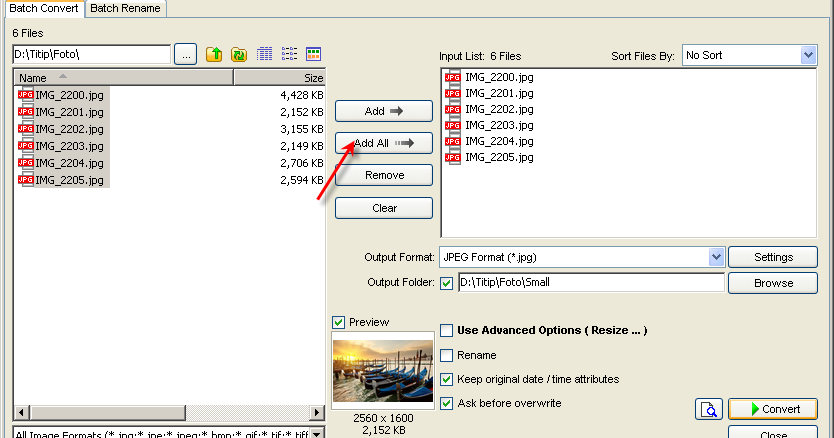The image size is (834, 438).
Task: Refresh the folder listing icon
Action: (239, 54)
